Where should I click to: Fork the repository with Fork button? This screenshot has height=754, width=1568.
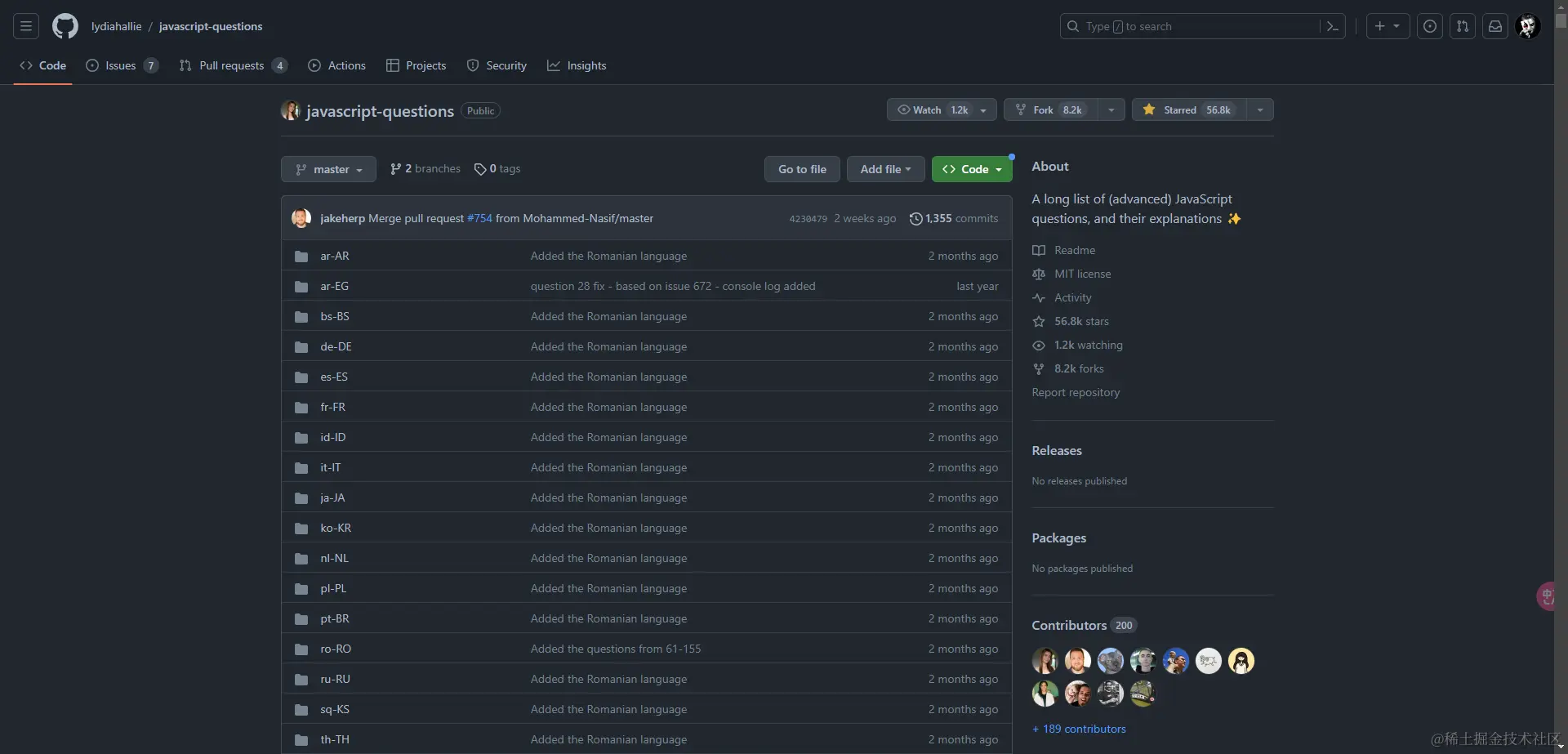click(x=1050, y=109)
